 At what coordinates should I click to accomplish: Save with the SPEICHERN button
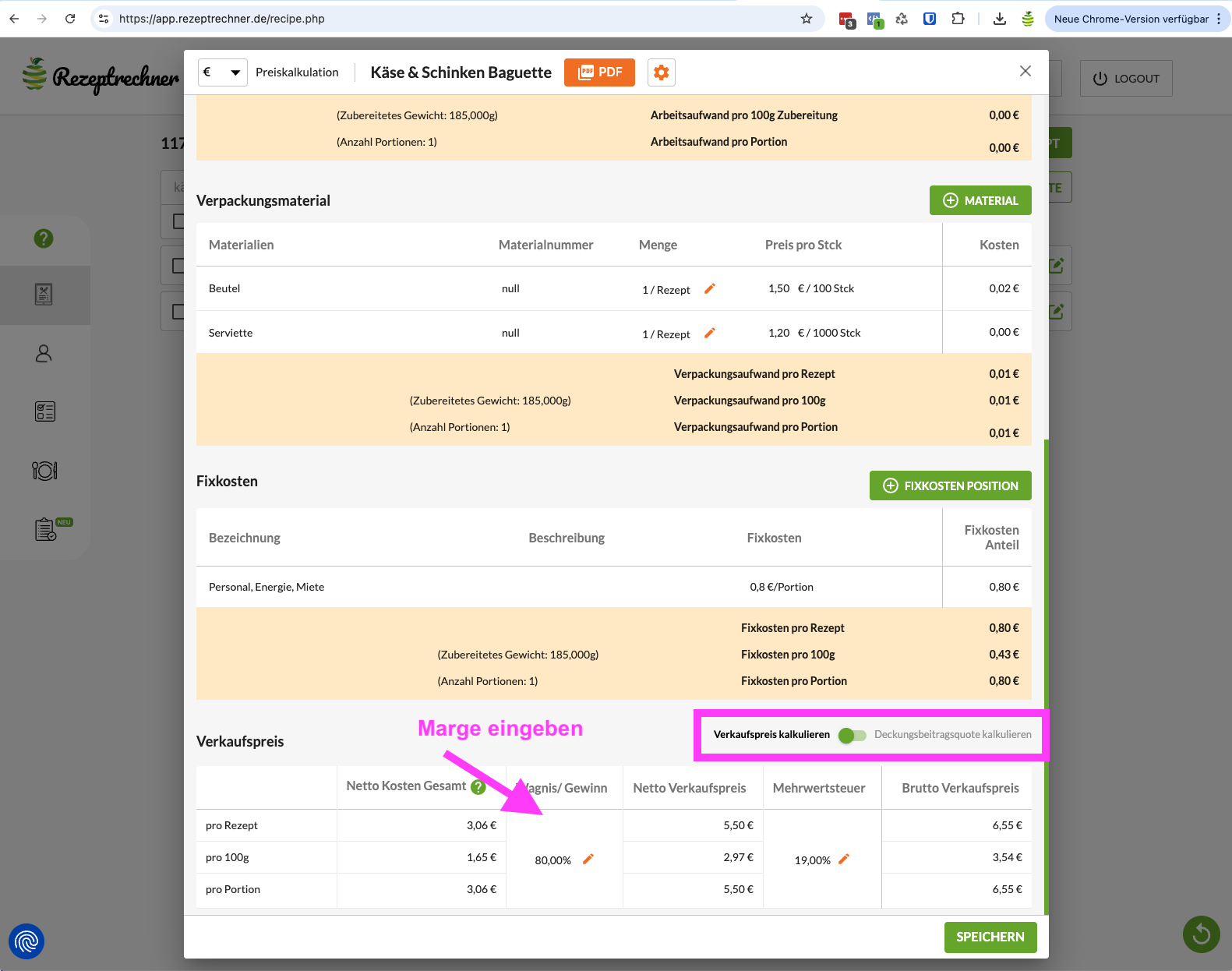990,937
